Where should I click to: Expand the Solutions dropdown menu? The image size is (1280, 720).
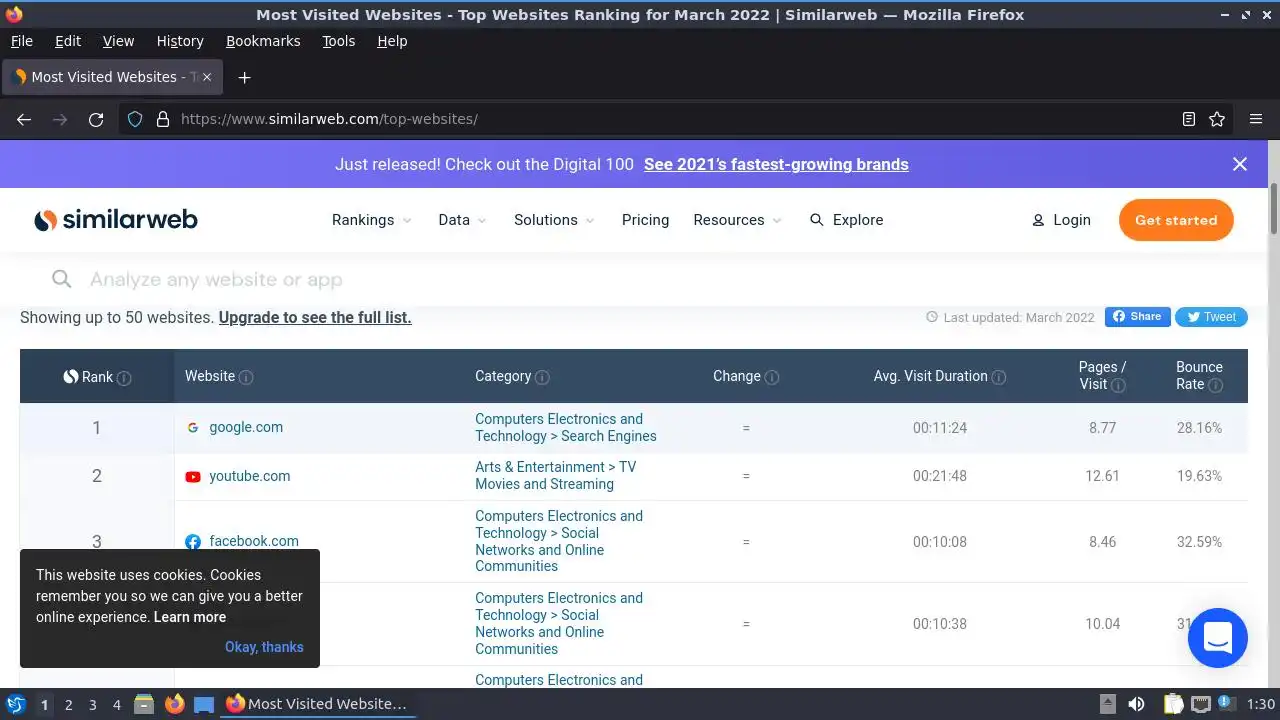pos(554,220)
